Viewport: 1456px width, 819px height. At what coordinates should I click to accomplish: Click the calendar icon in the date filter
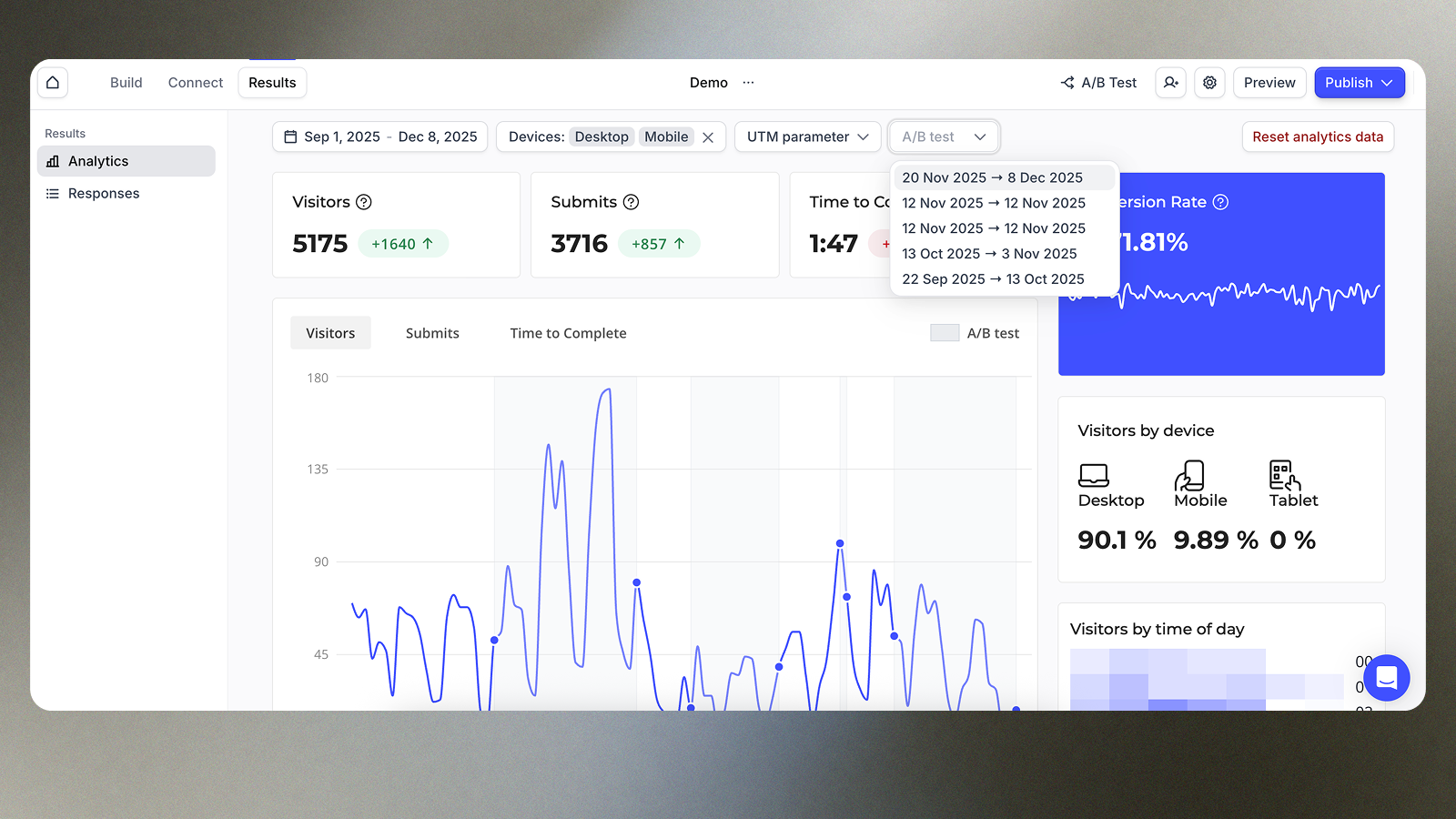coord(291,136)
